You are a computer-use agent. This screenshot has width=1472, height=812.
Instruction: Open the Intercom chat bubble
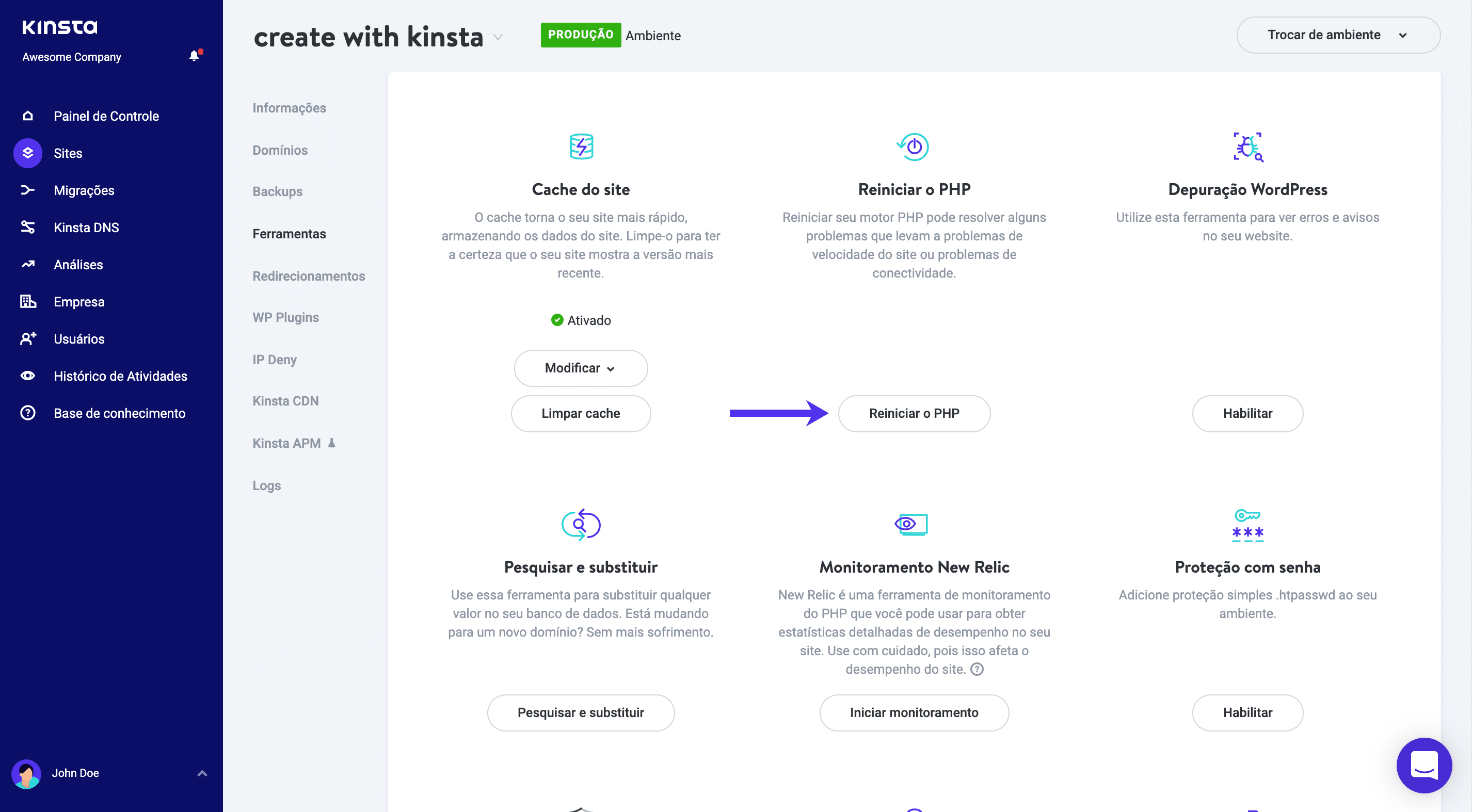click(x=1423, y=765)
